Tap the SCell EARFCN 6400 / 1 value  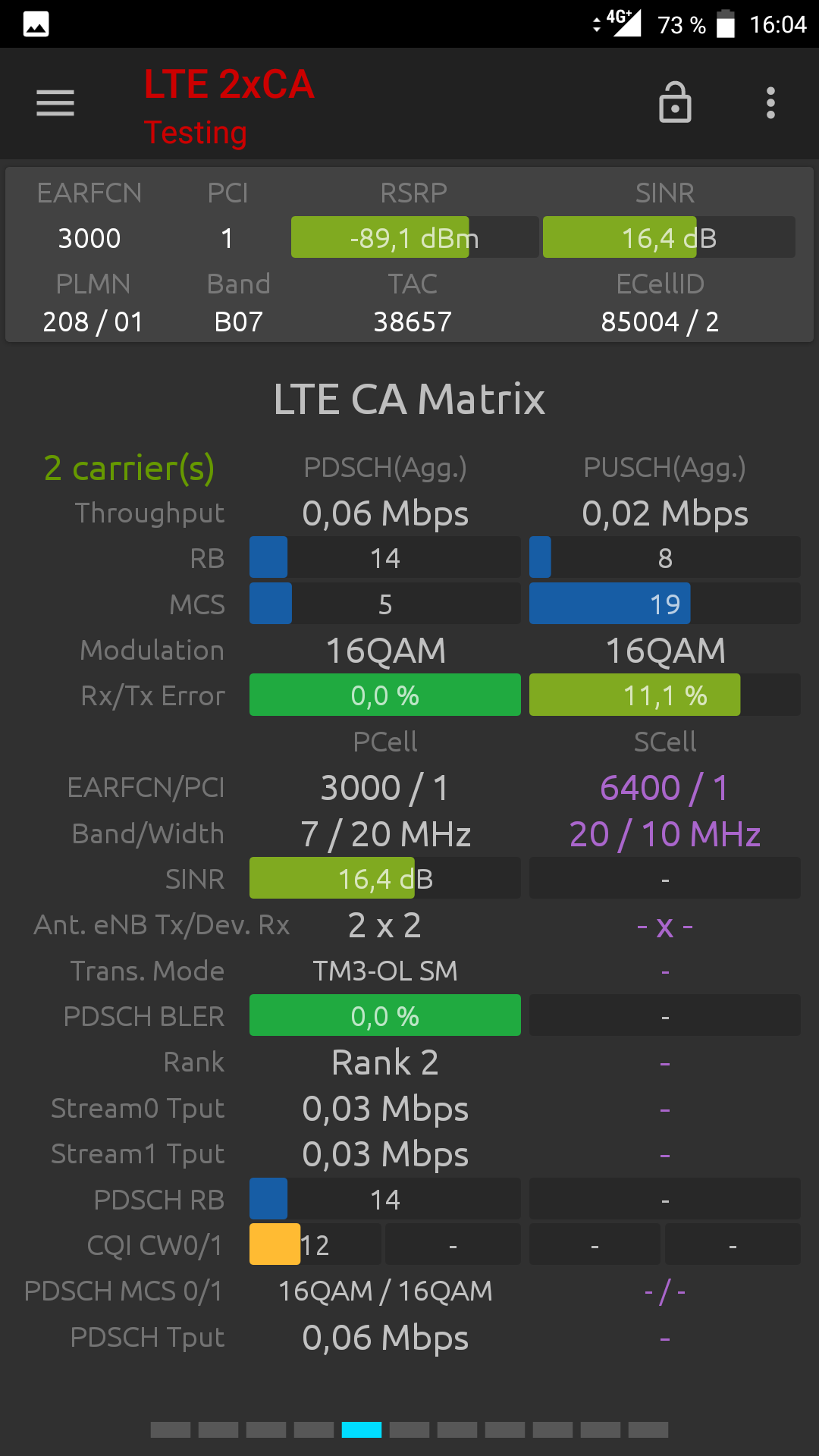point(665,788)
